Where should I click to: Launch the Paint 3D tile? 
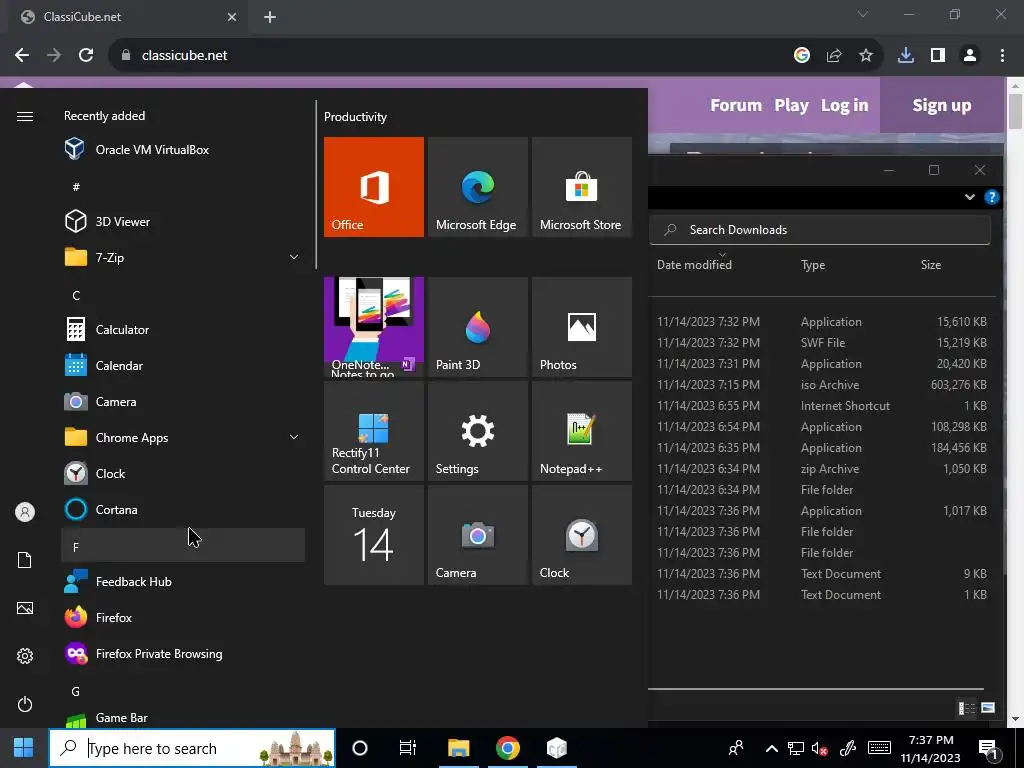(x=477, y=327)
